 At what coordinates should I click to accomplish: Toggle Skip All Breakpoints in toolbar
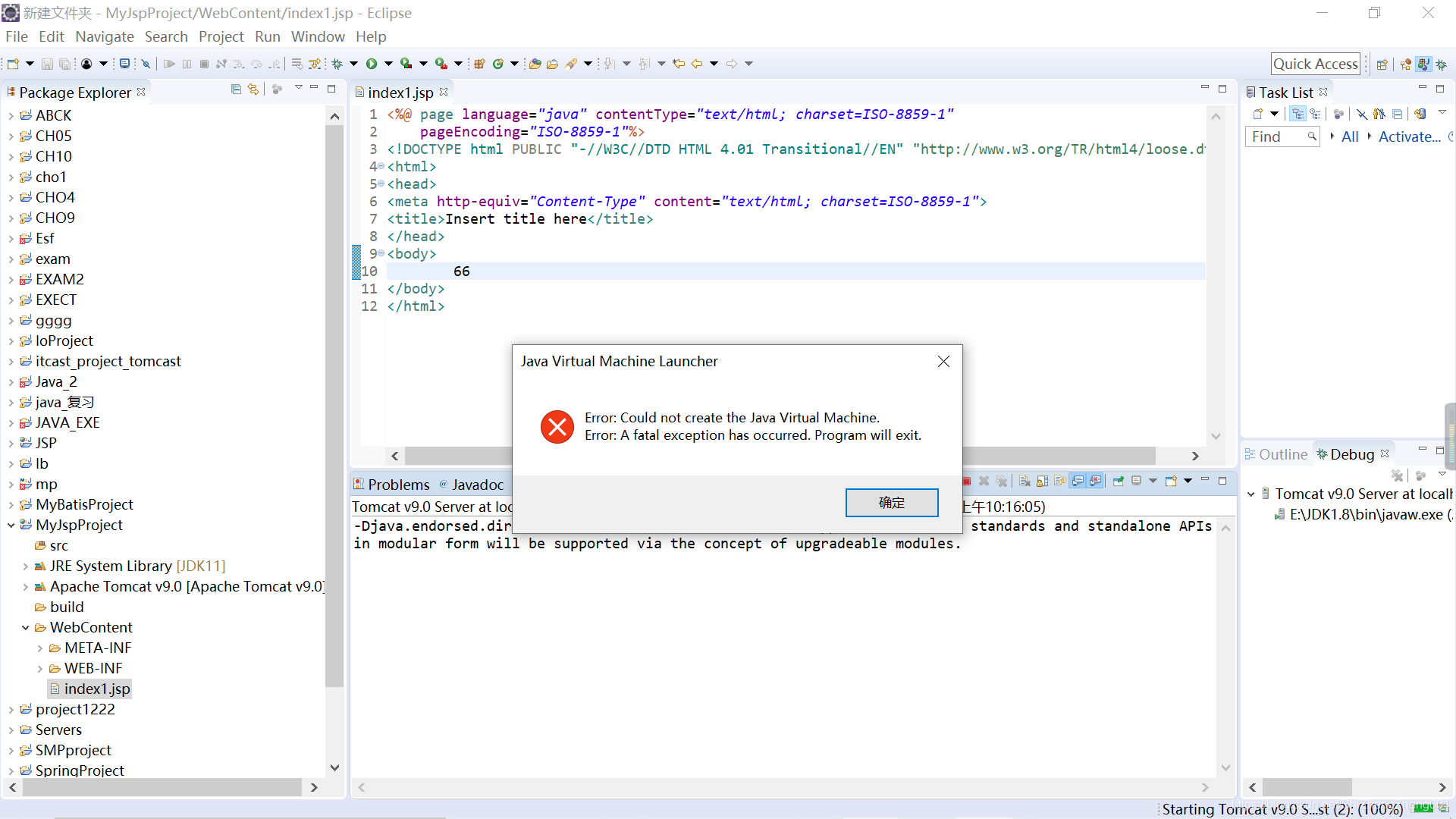click(x=145, y=64)
